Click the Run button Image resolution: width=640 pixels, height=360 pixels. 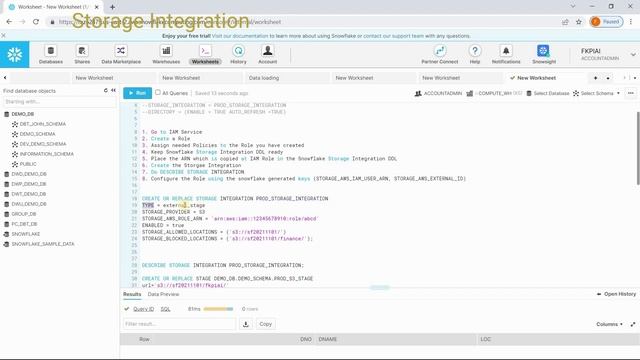tap(138, 93)
